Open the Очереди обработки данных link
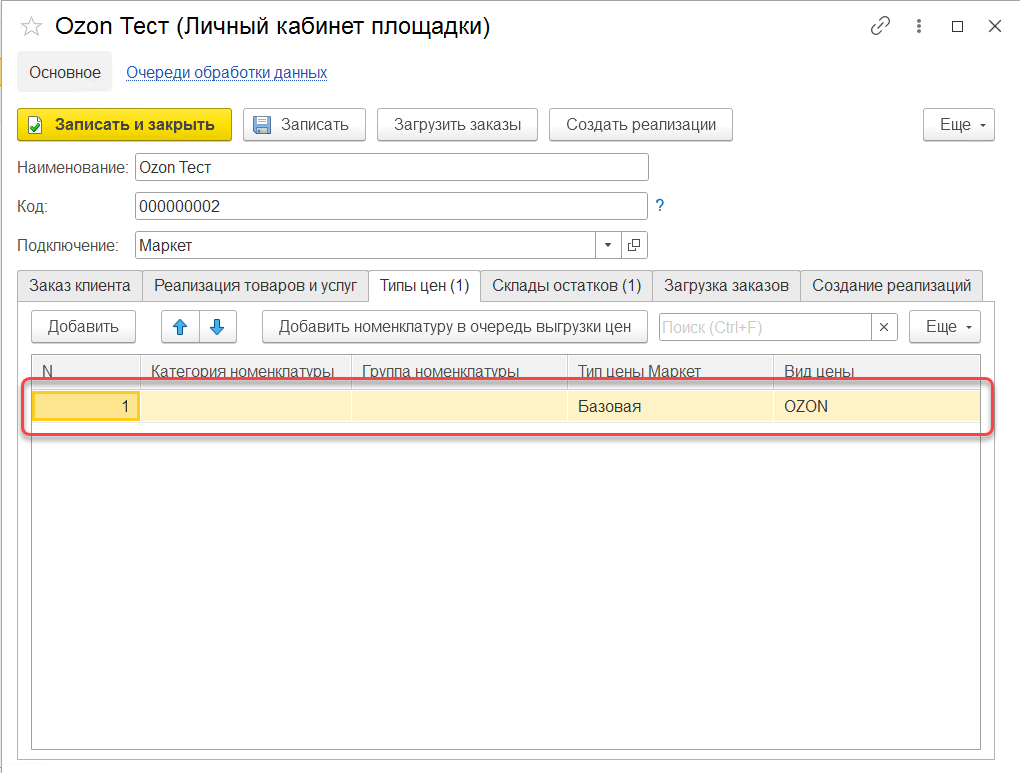The width and height of the screenshot is (1020, 773). [226, 72]
